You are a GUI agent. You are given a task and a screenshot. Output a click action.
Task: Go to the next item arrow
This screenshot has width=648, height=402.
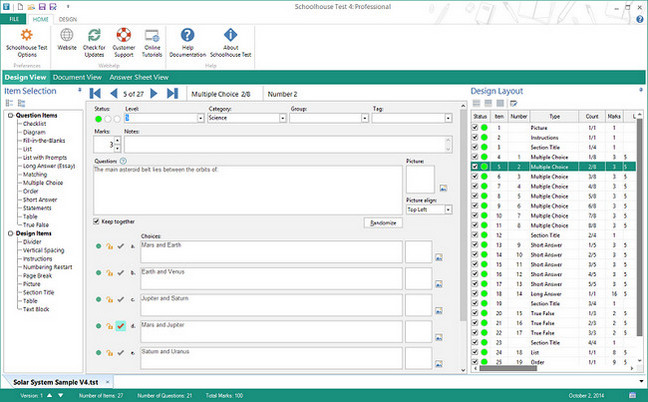[x=155, y=94]
